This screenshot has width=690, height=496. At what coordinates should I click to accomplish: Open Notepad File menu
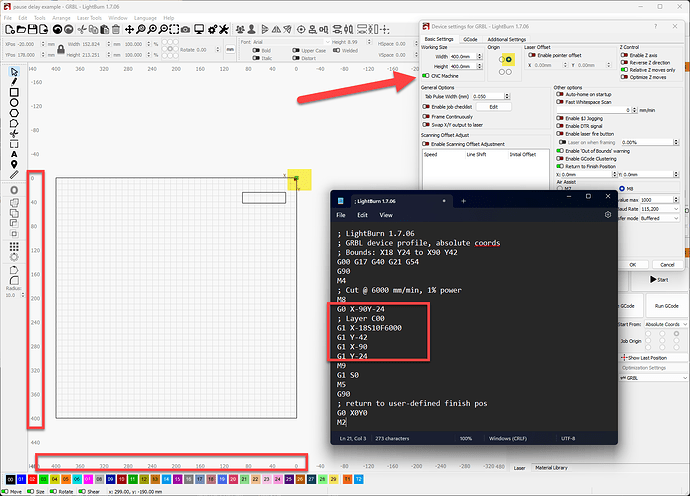point(341,215)
